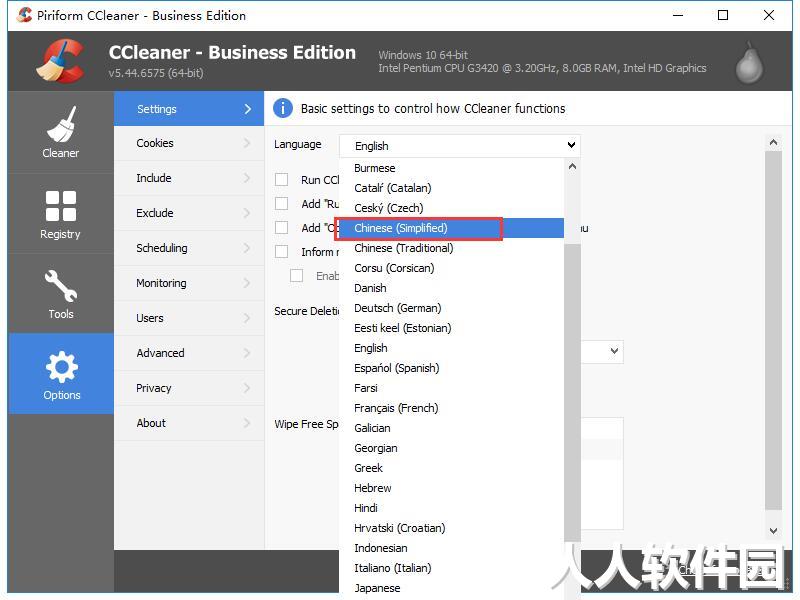Choose Italiano (Italian) language
The width and height of the screenshot is (800, 600).
[452, 568]
